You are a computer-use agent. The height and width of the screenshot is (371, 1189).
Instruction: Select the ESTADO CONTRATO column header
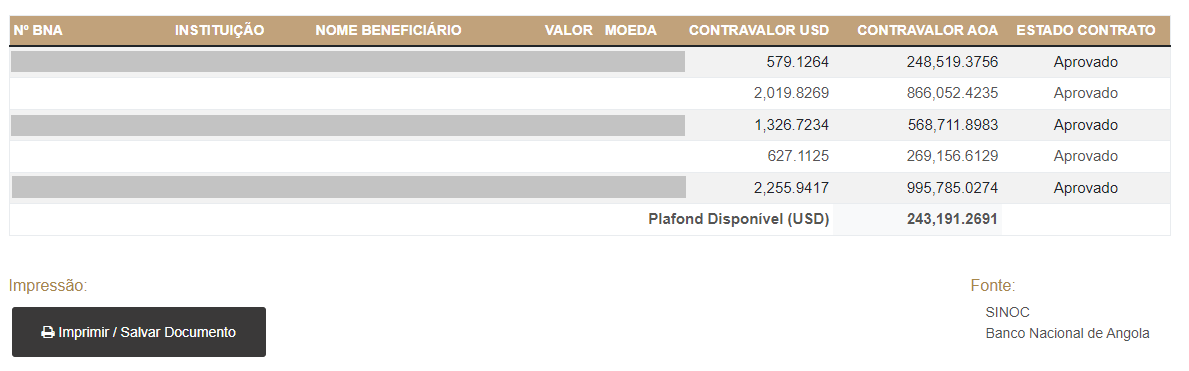[x=1086, y=30]
